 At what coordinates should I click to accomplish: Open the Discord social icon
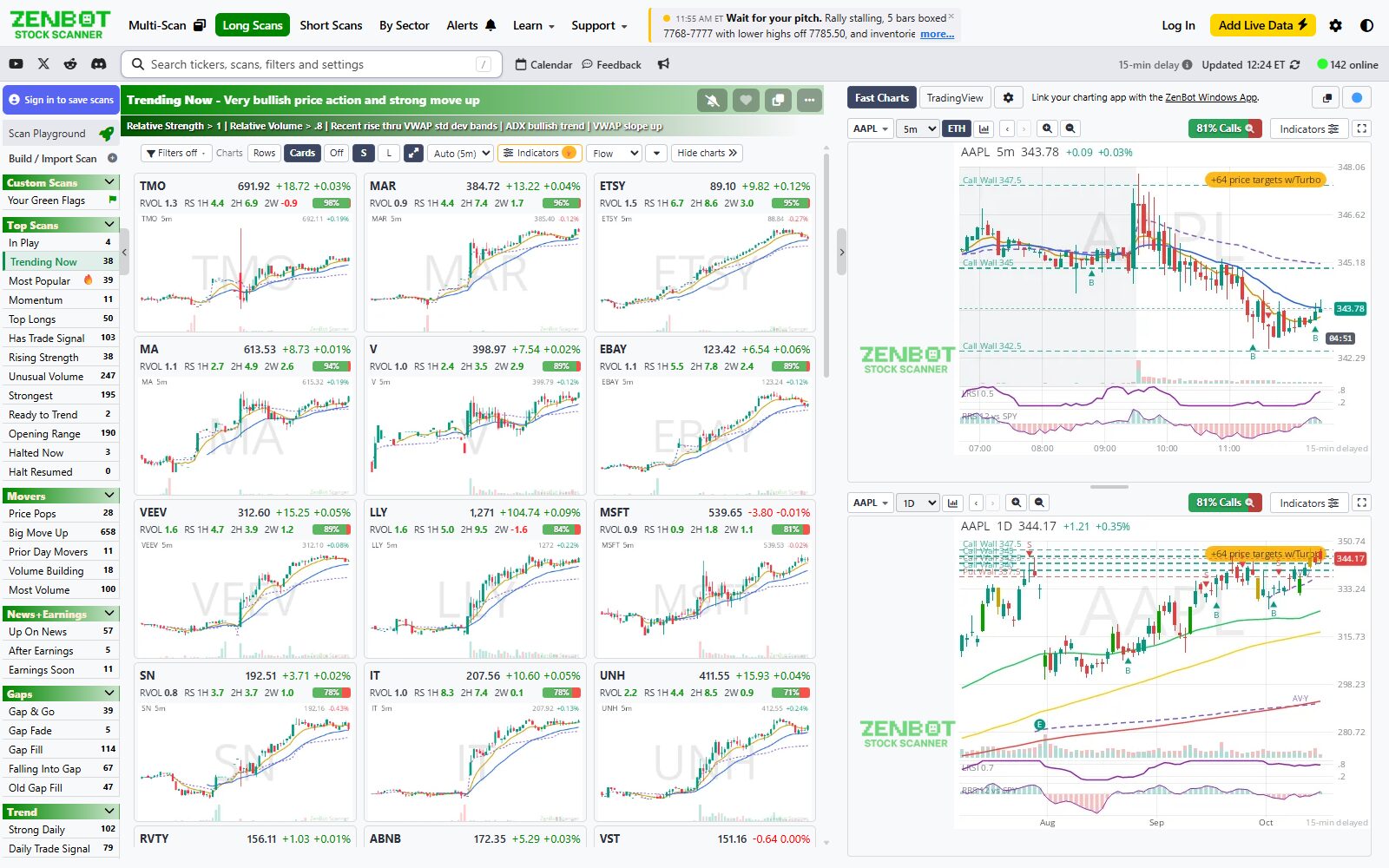coord(99,64)
